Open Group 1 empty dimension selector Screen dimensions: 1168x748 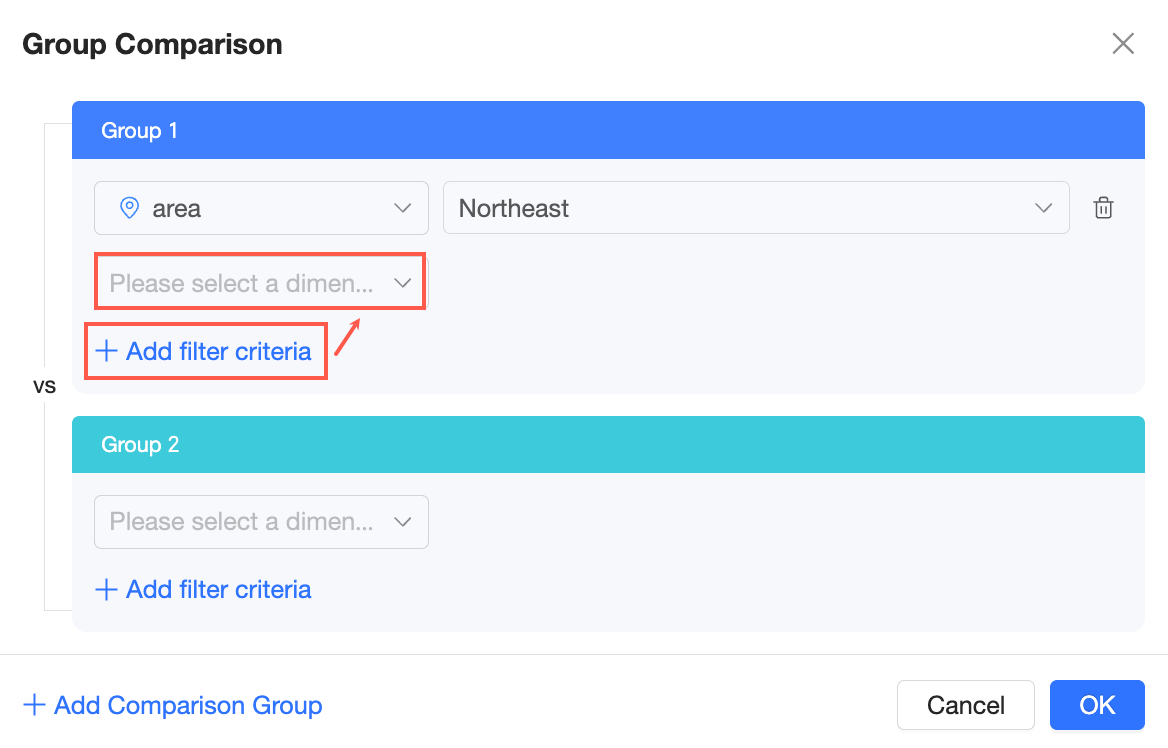(261, 282)
